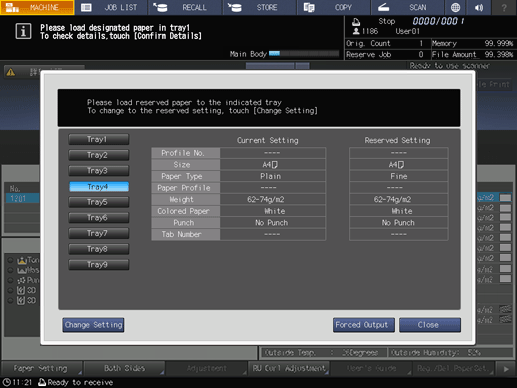The height and width of the screenshot is (388, 517).
Task: Show more options with right arrow
Action: [x=506, y=369]
